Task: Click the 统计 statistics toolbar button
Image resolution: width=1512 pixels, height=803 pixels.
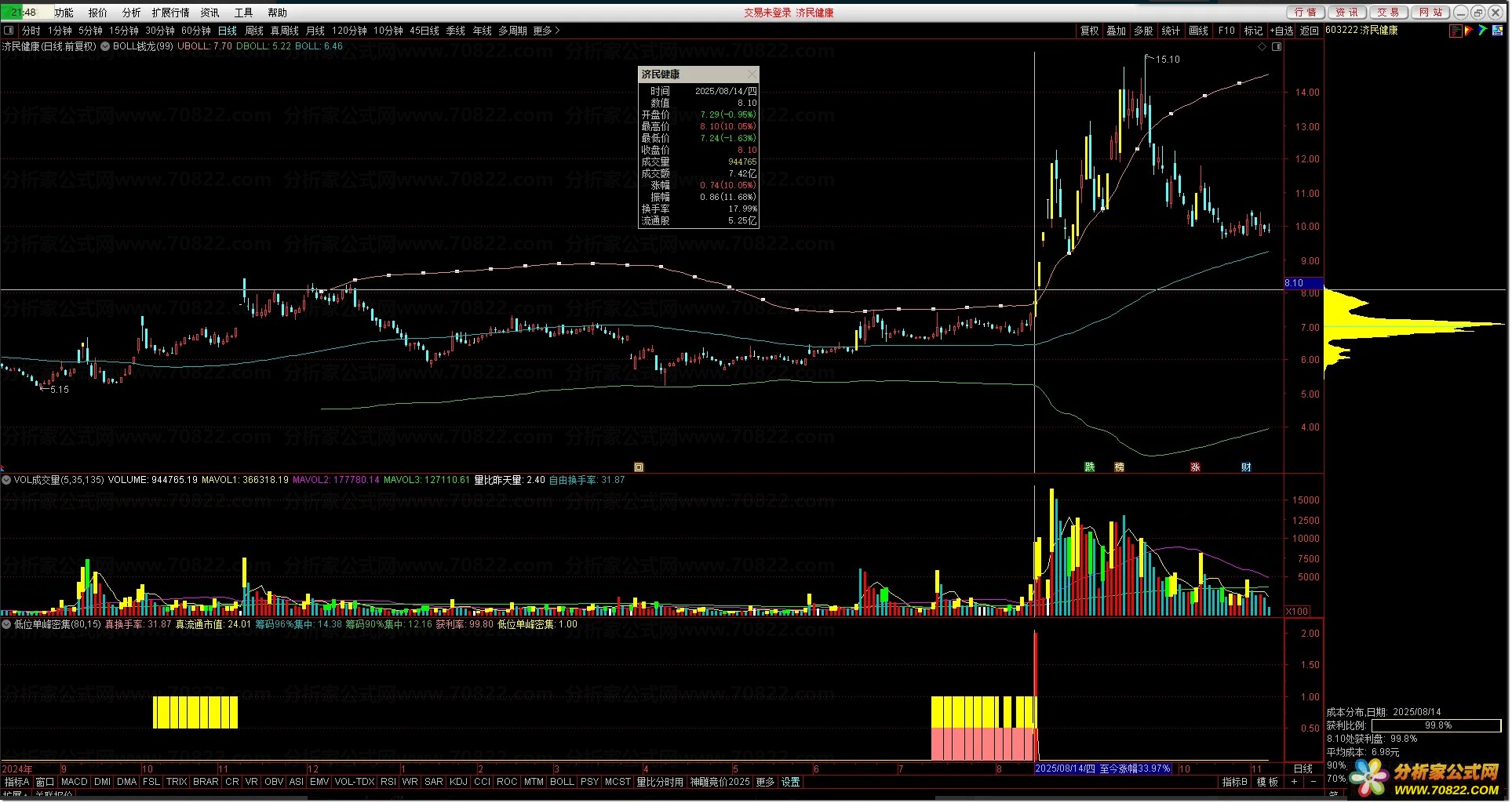Action: [x=1171, y=31]
